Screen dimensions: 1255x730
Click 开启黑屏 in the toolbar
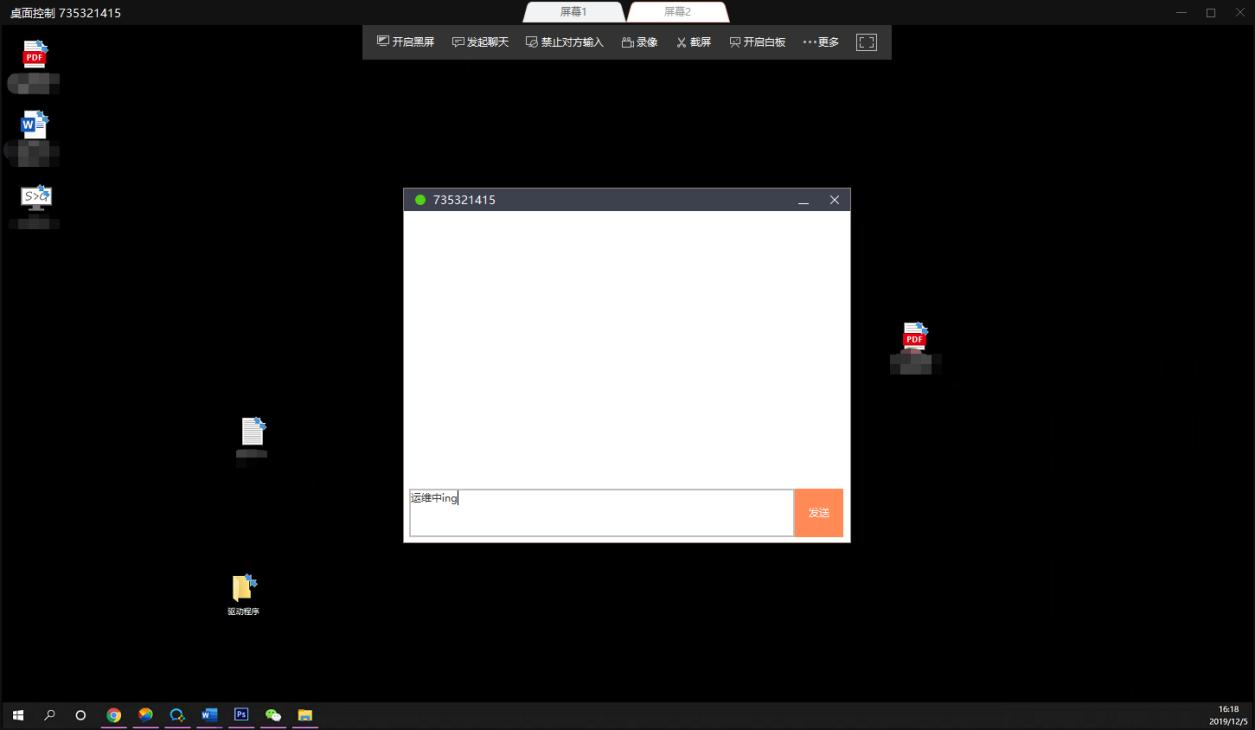click(405, 42)
